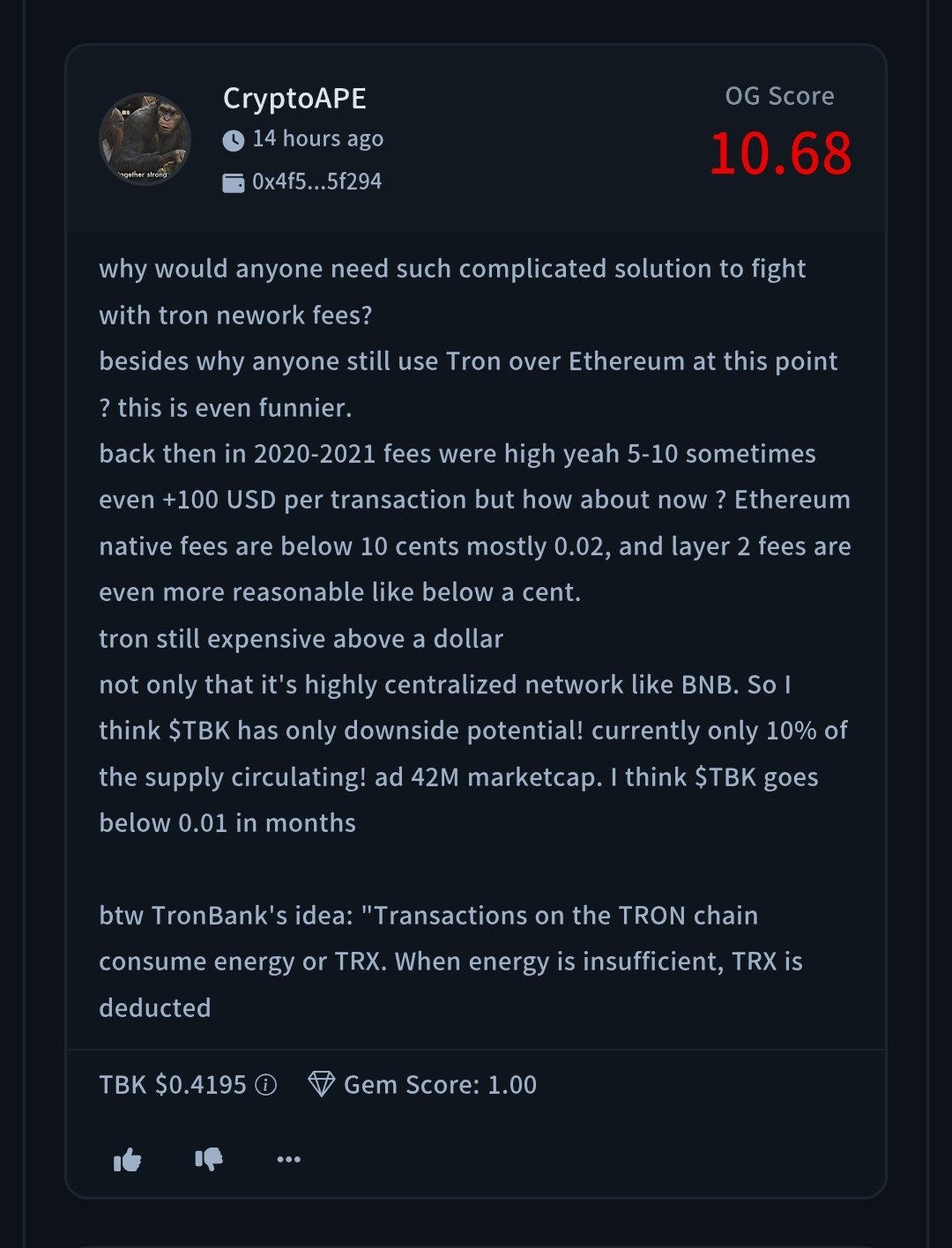Click the red 10.68 score value

coord(780,153)
